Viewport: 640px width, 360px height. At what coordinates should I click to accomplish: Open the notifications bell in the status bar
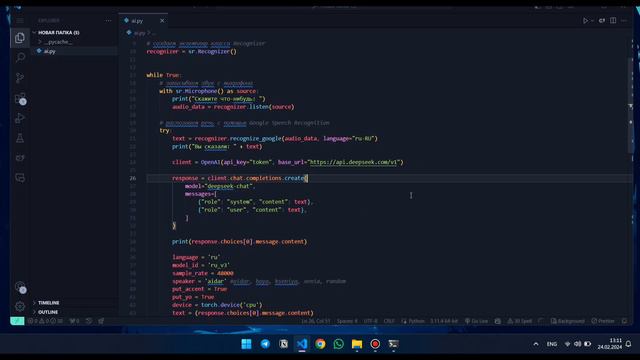(x=624, y=321)
